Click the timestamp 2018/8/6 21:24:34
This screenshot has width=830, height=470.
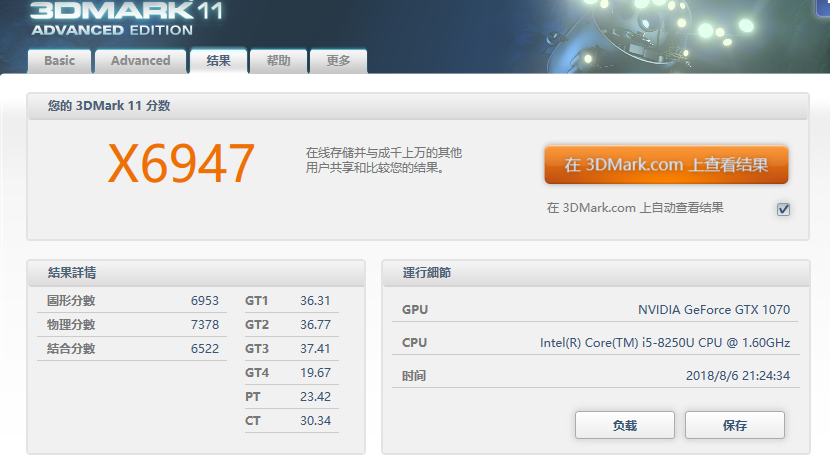(738, 376)
